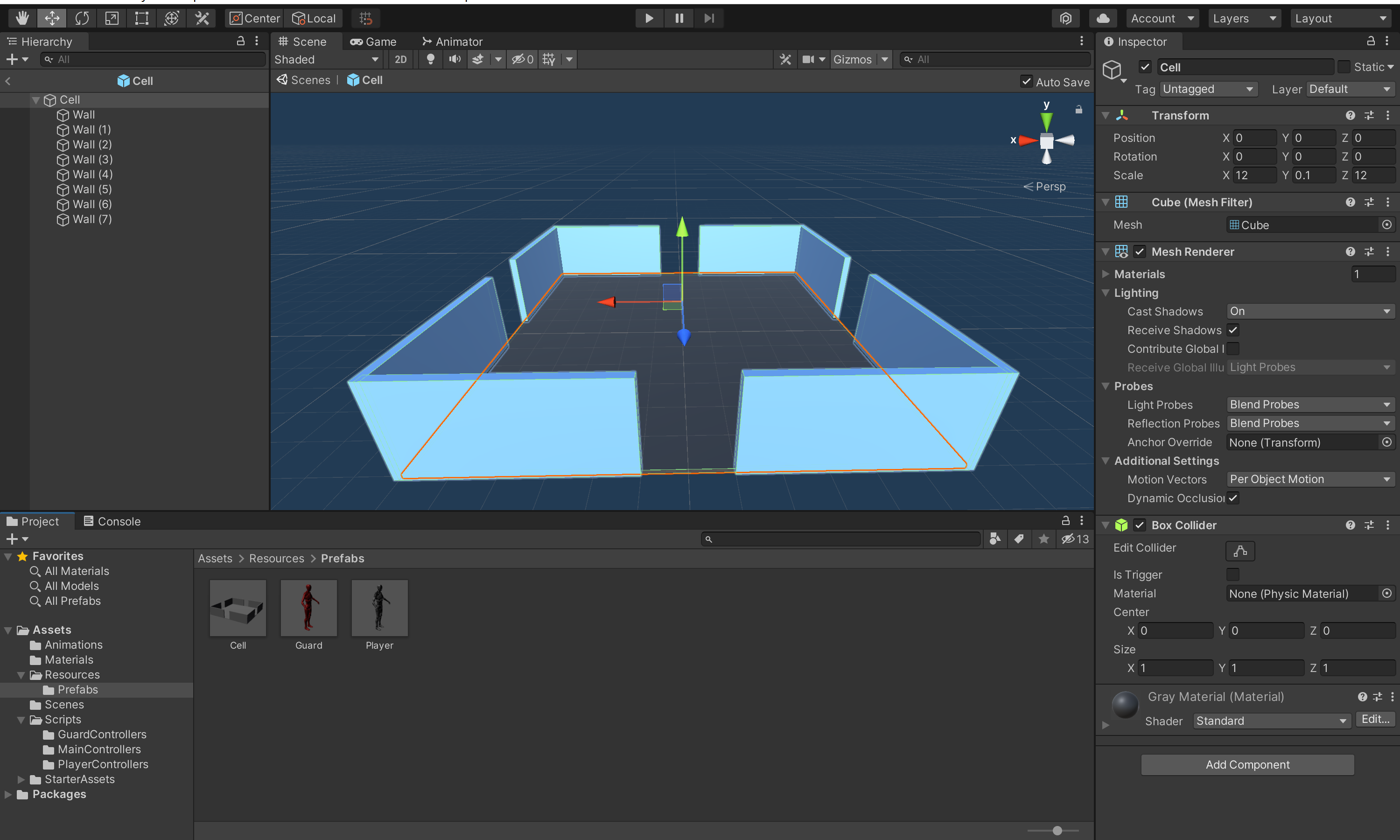Viewport: 1400px width, 840px height.
Task: Select the Hand tool
Action: 22,18
